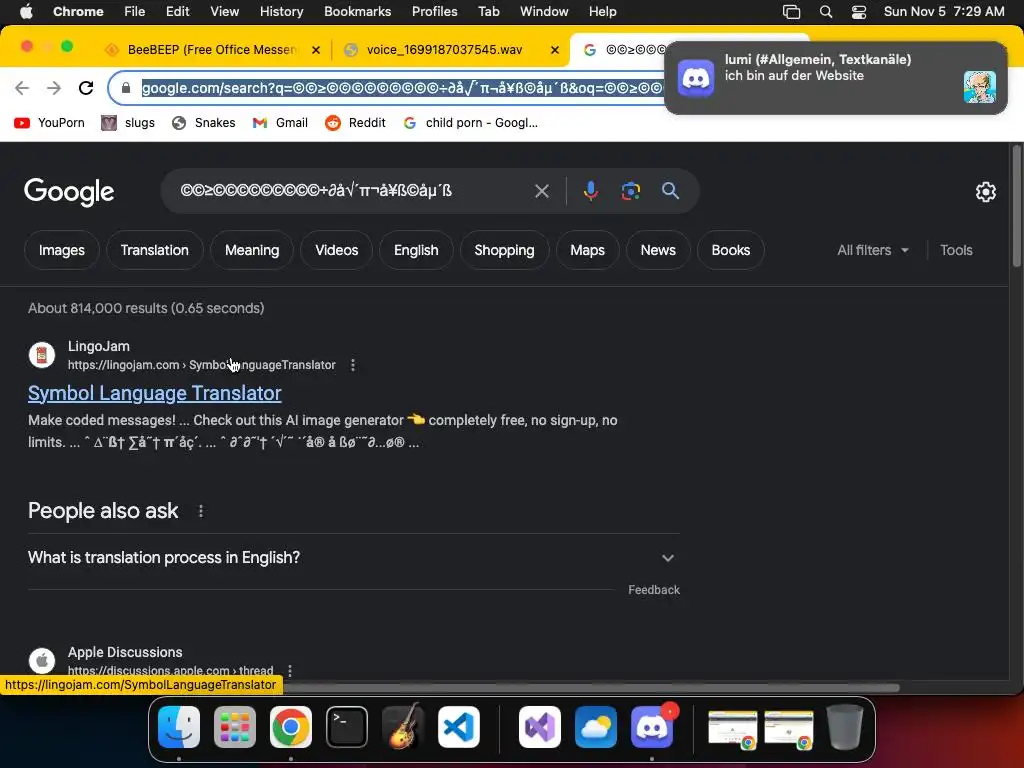Select the English filter chip
Screen dimensions: 1024x768
(416, 250)
